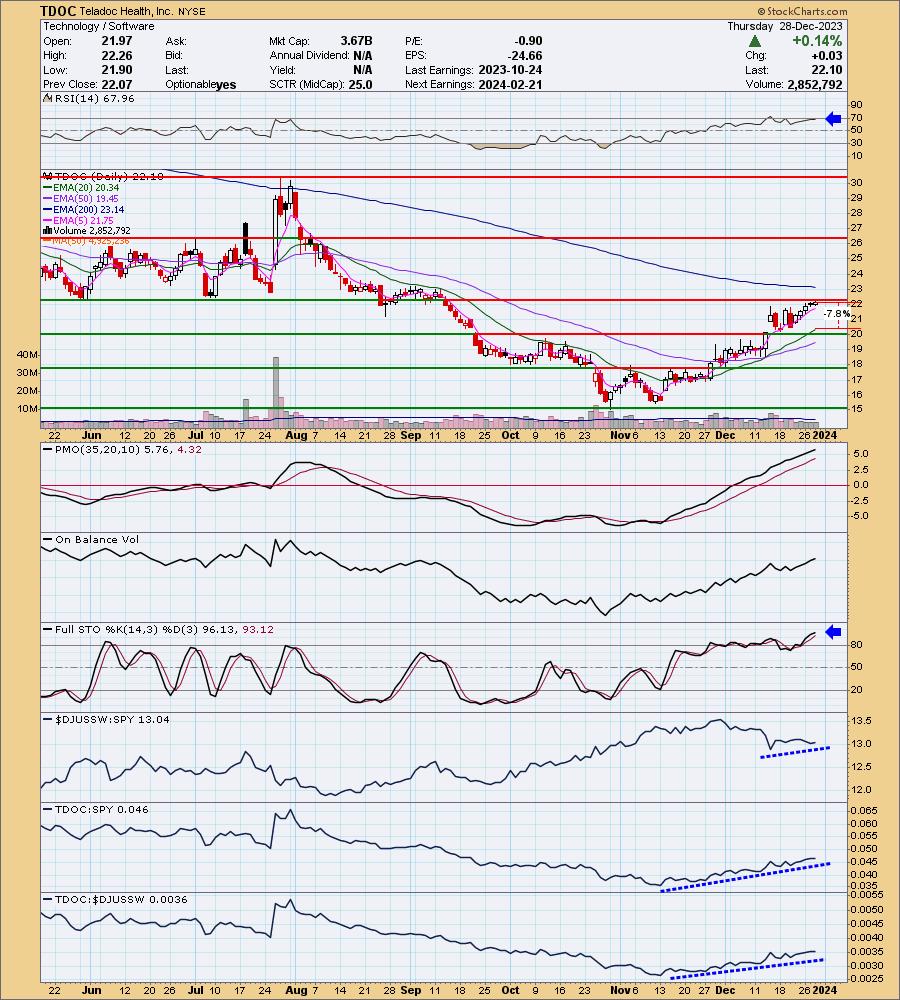Click the Last price 22.10 in header
Viewport: 900px width, 1000px height.
click(827, 70)
